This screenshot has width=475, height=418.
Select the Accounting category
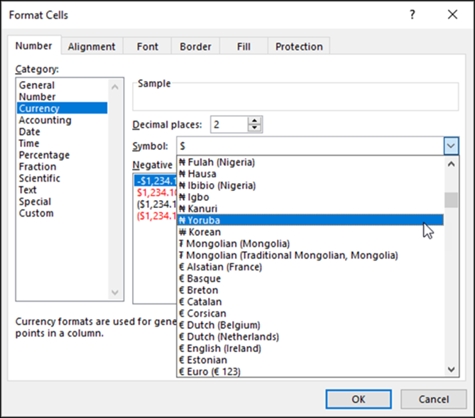point(45,120)
